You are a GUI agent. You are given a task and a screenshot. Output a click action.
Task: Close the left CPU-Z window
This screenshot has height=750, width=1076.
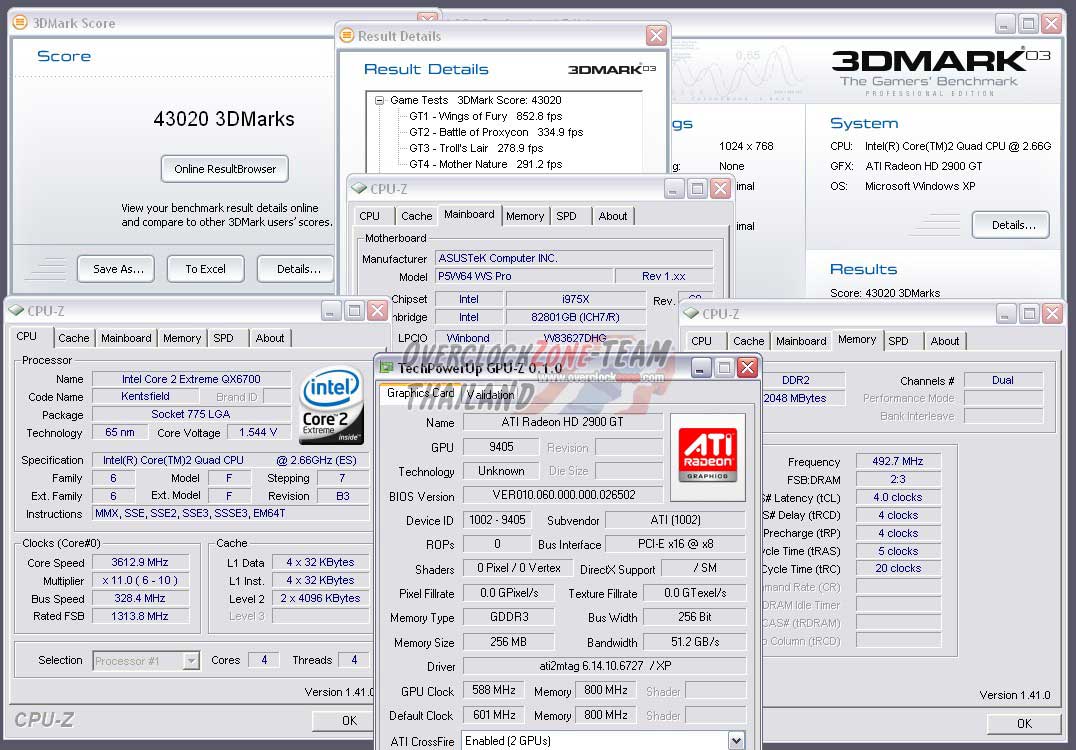click(x=377, y=311)
